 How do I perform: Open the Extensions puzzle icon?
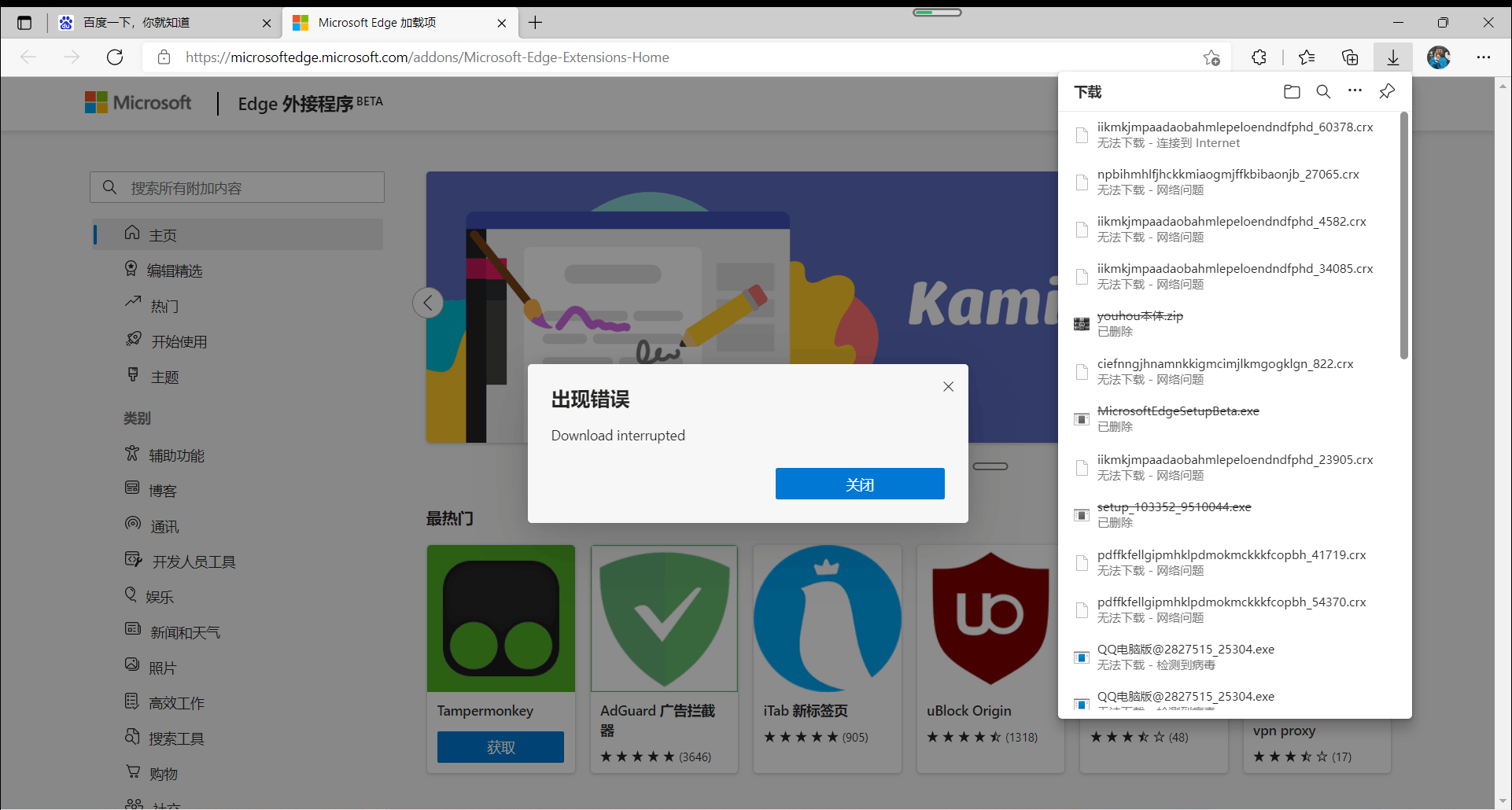click(1259, 57)
